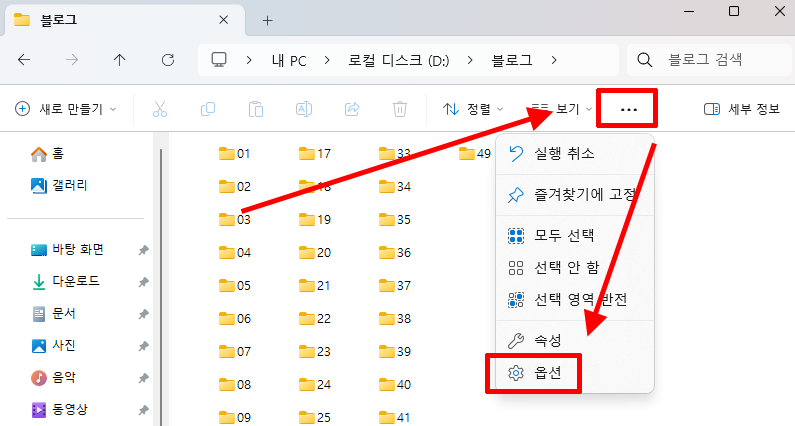Open the 새로 만들기 dropdown
The height and width of the screenshot is (426, 795).
click(x=66, y=109)
